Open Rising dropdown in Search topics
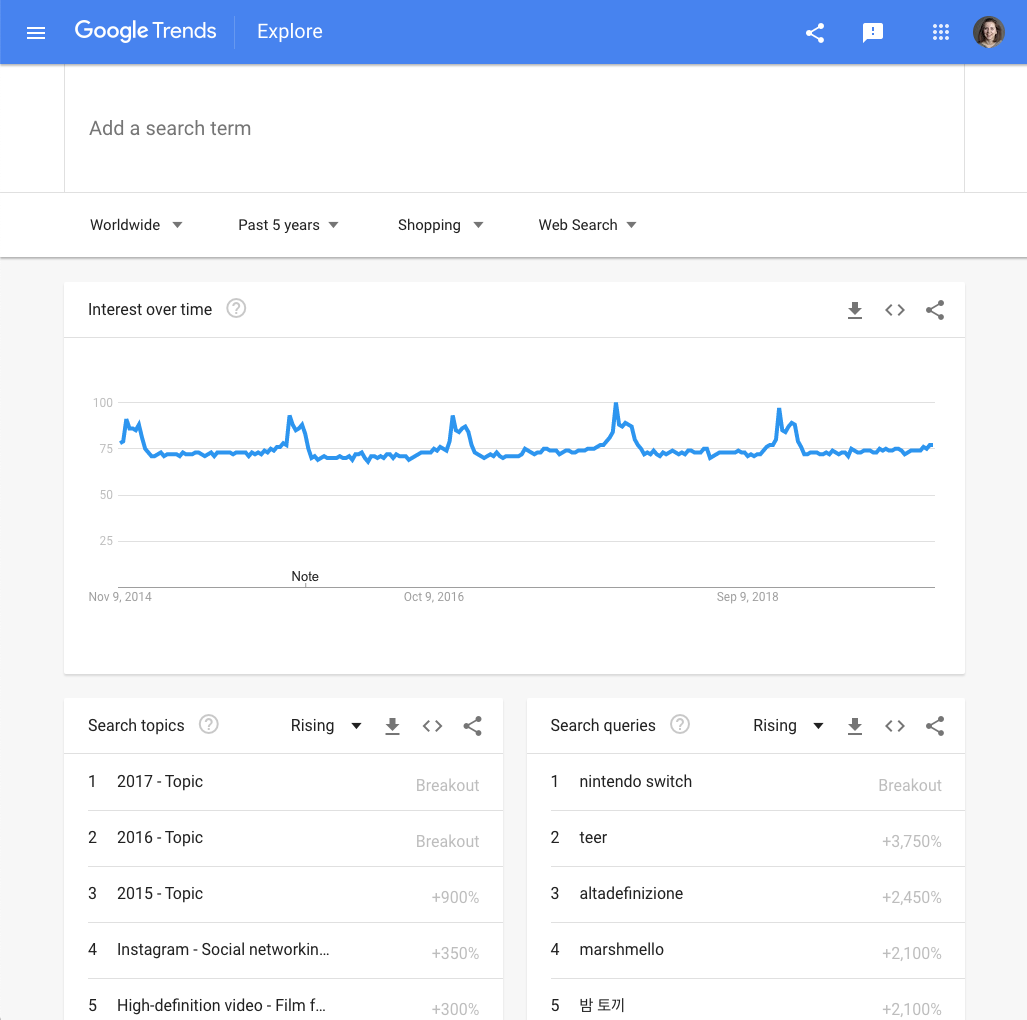This screenshot has height=1020, width=1027. [326, 726]
